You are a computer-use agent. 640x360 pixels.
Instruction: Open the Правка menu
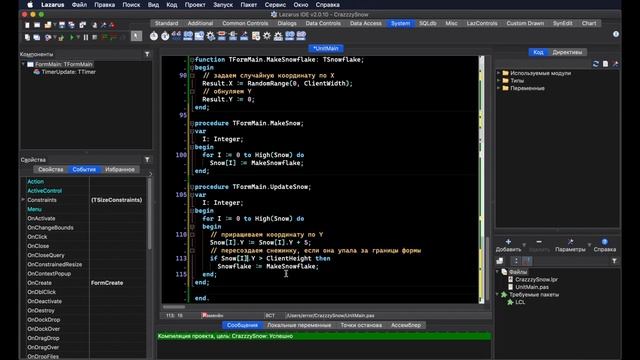(104, 5)
